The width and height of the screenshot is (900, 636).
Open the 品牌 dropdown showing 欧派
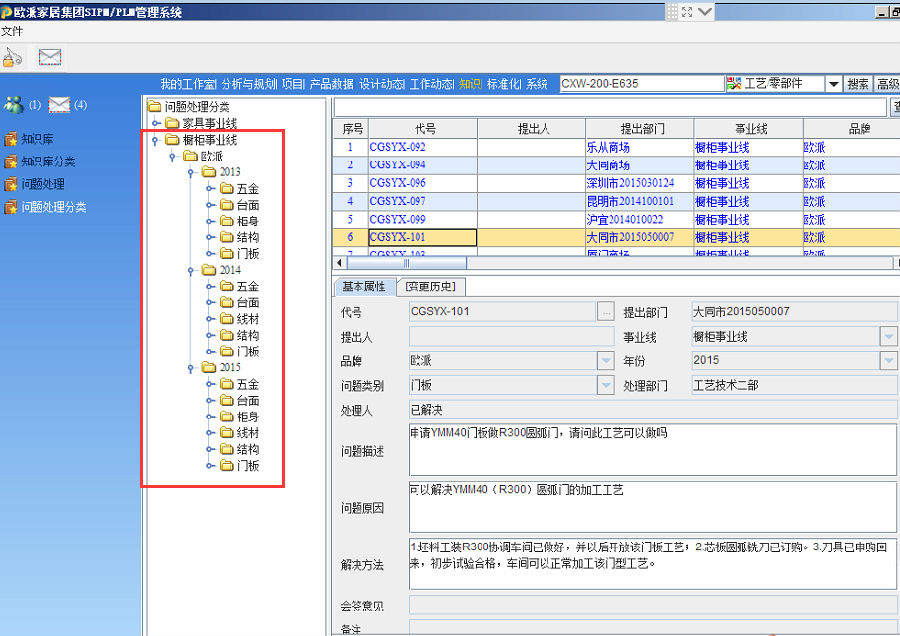click(x=605, y=360)
